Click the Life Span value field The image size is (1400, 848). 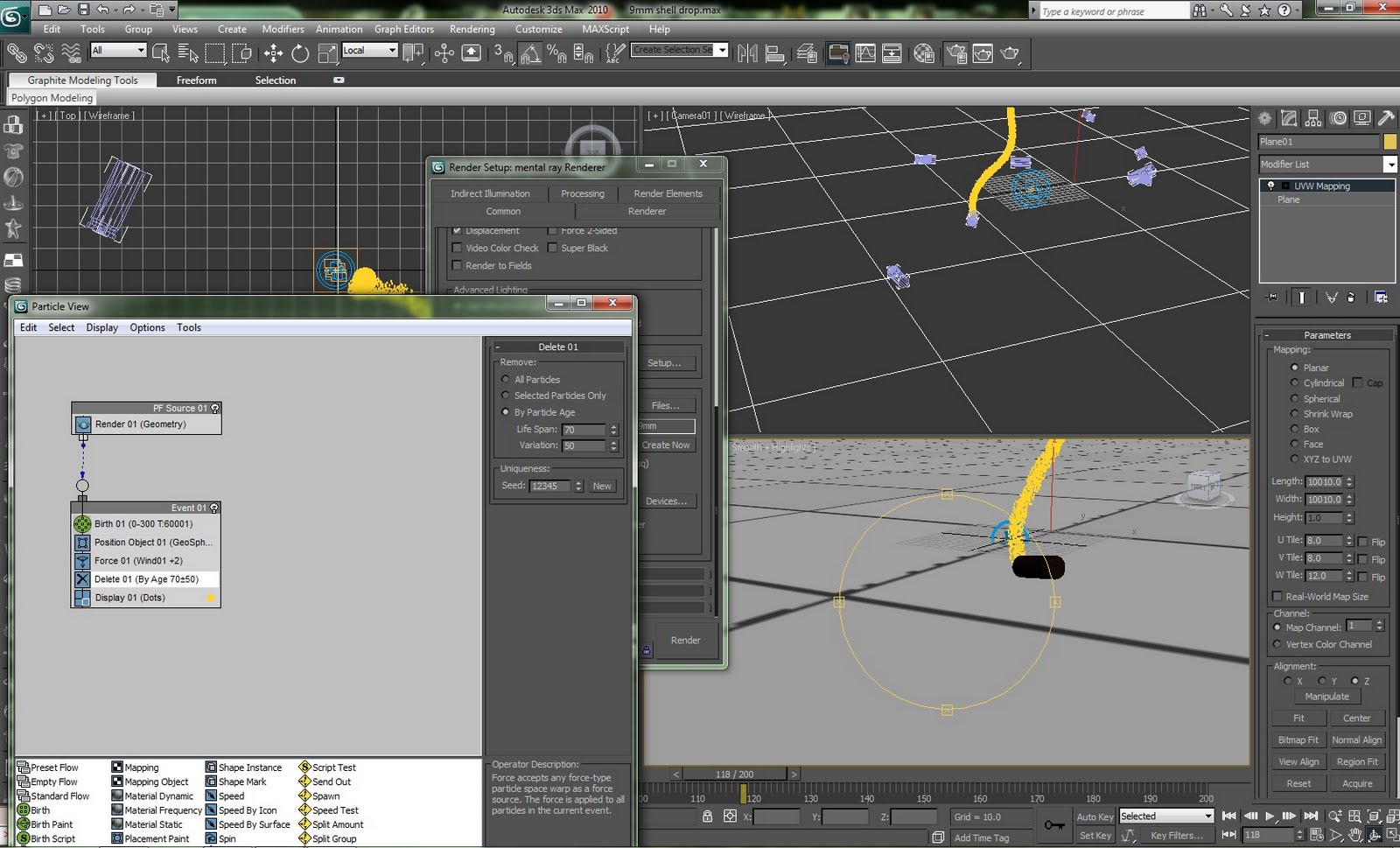pos(584,430)
